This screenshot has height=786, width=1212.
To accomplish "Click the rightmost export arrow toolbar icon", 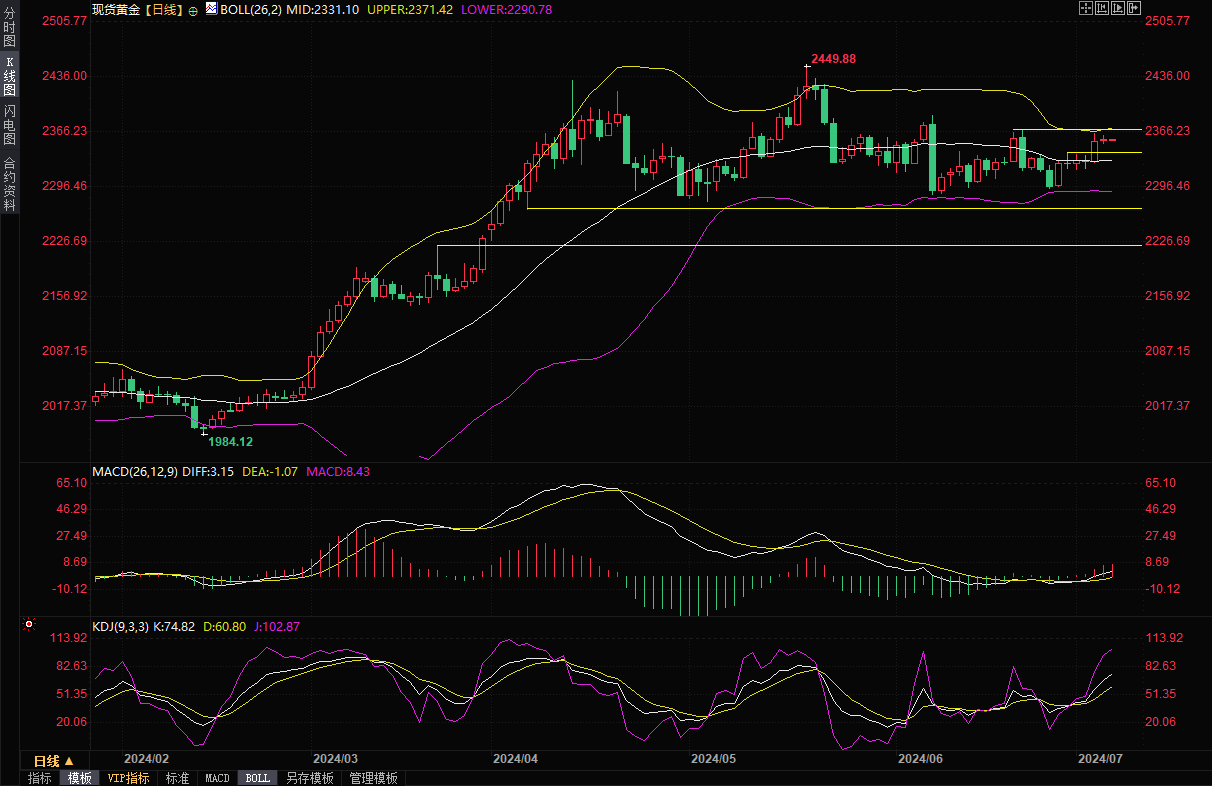I will 1134,8.
